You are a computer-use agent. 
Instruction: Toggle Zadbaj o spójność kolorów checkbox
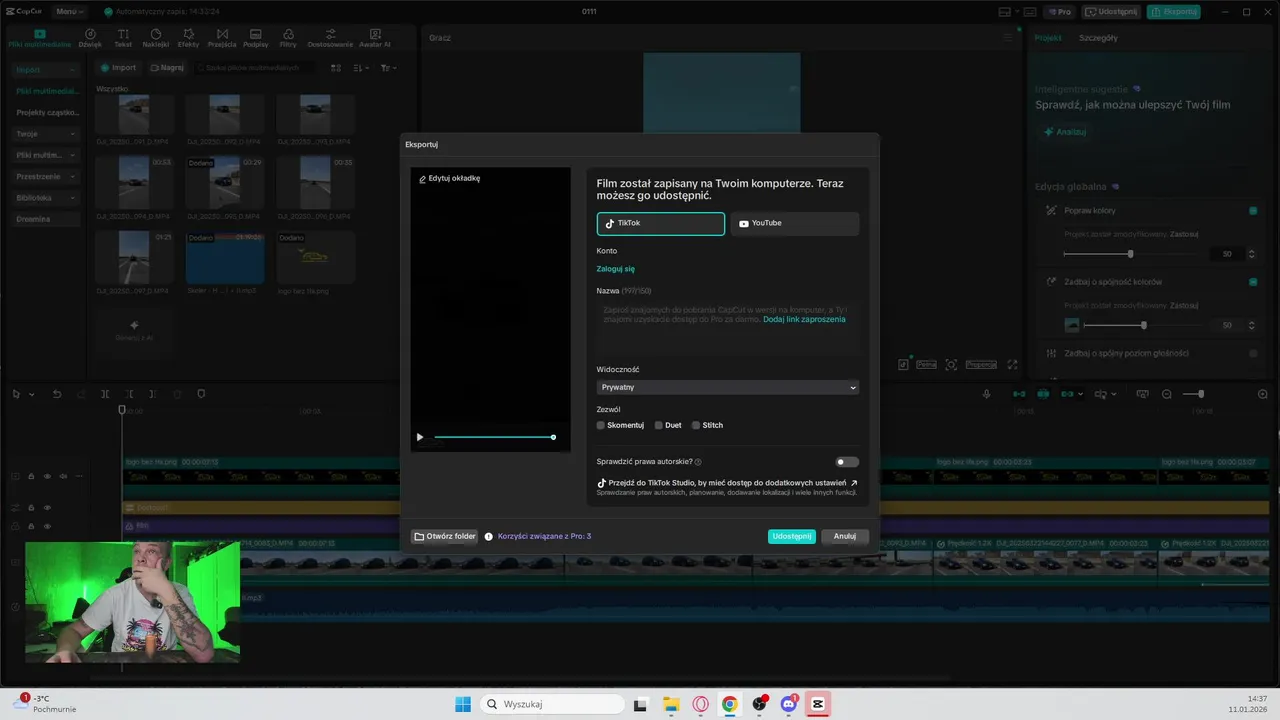pos(1253,282)
